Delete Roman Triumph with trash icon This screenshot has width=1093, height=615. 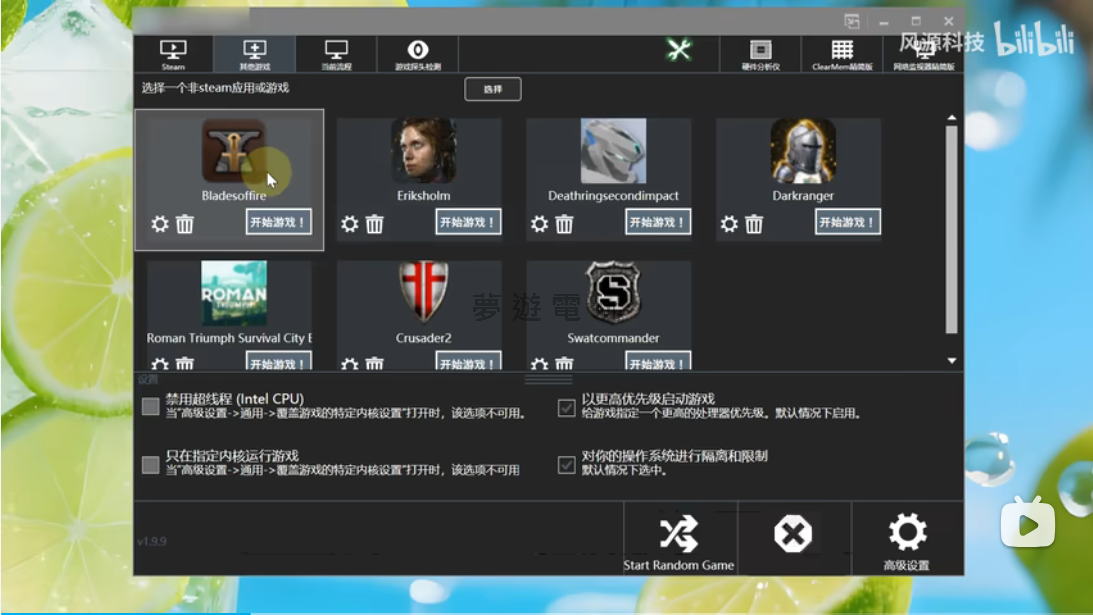click(185, 364)
